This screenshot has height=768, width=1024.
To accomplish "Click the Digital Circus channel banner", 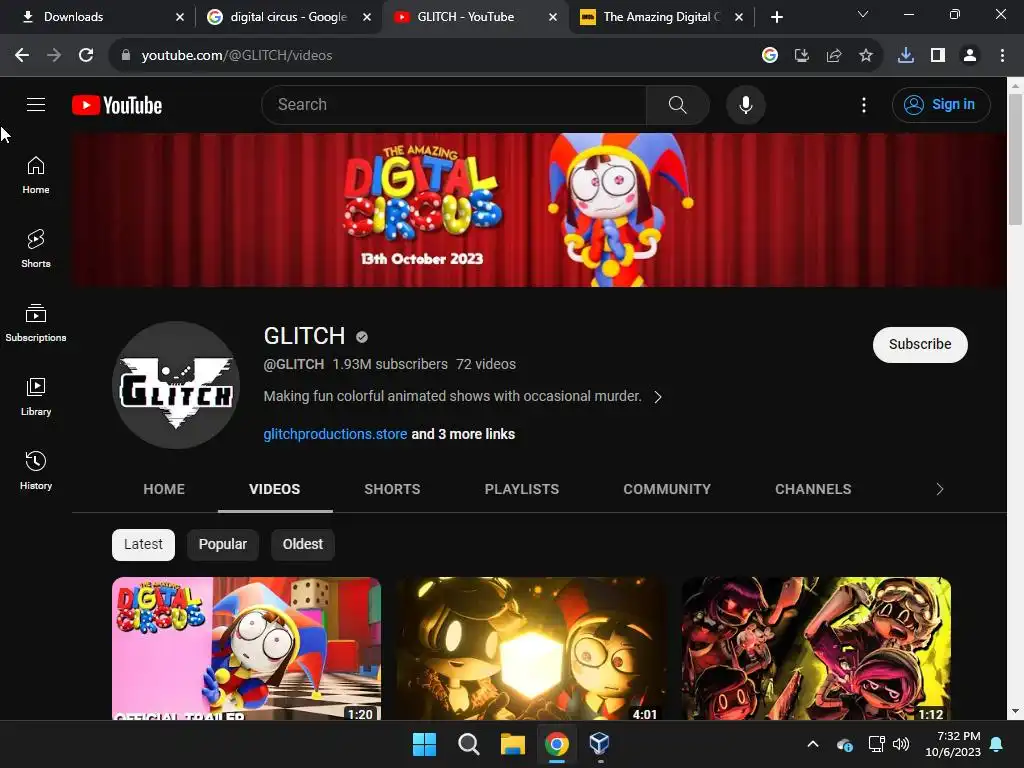I will point(539,210).
